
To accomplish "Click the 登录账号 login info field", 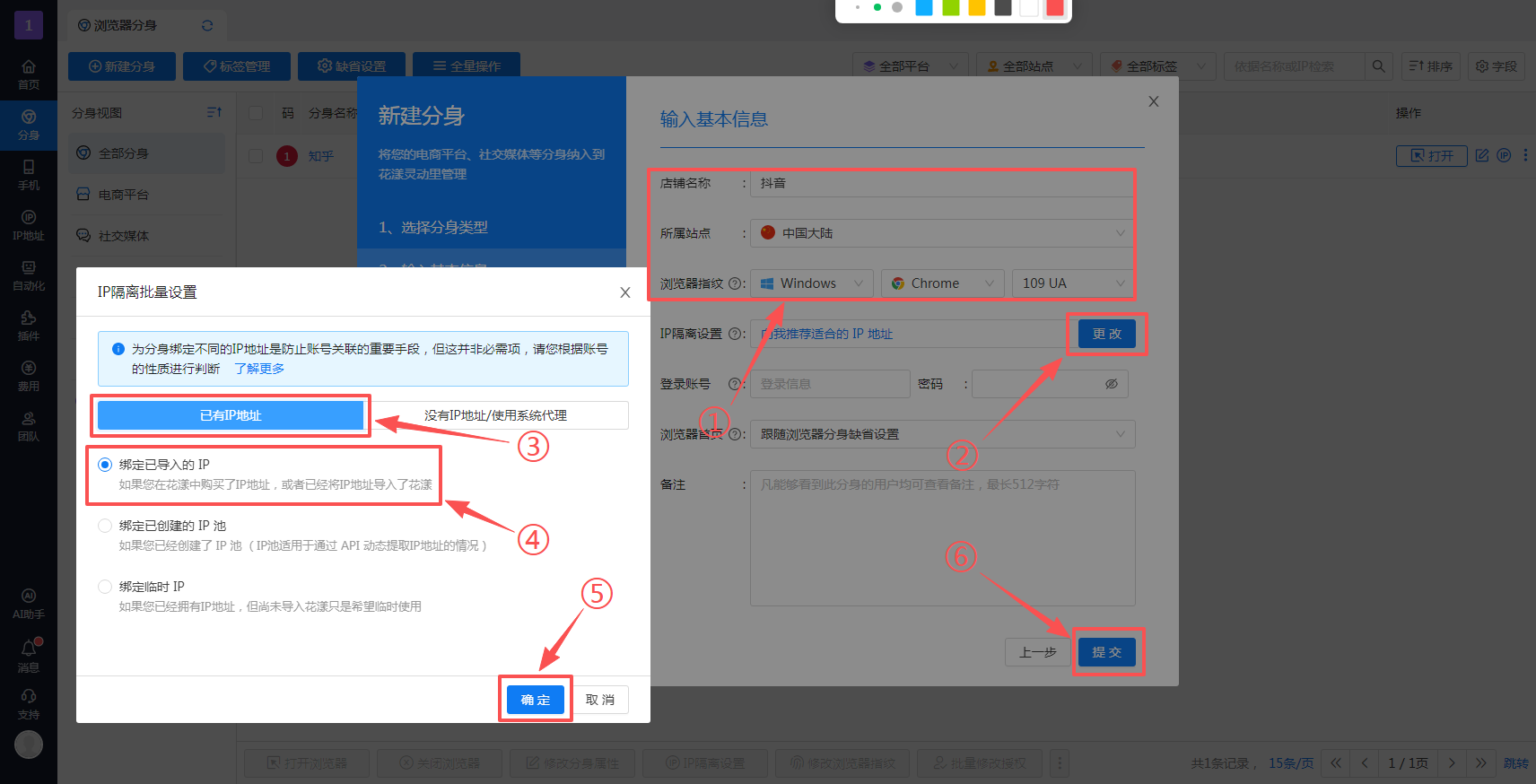I will (830, 384).
